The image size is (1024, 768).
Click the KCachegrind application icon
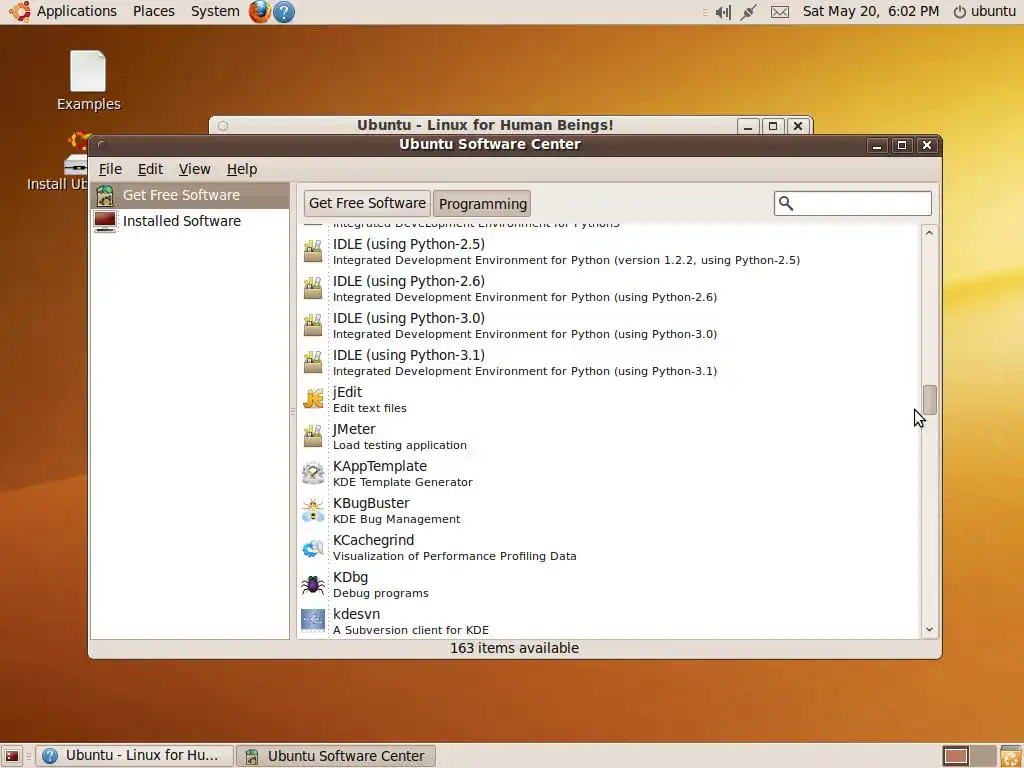[x=313, y=547]
